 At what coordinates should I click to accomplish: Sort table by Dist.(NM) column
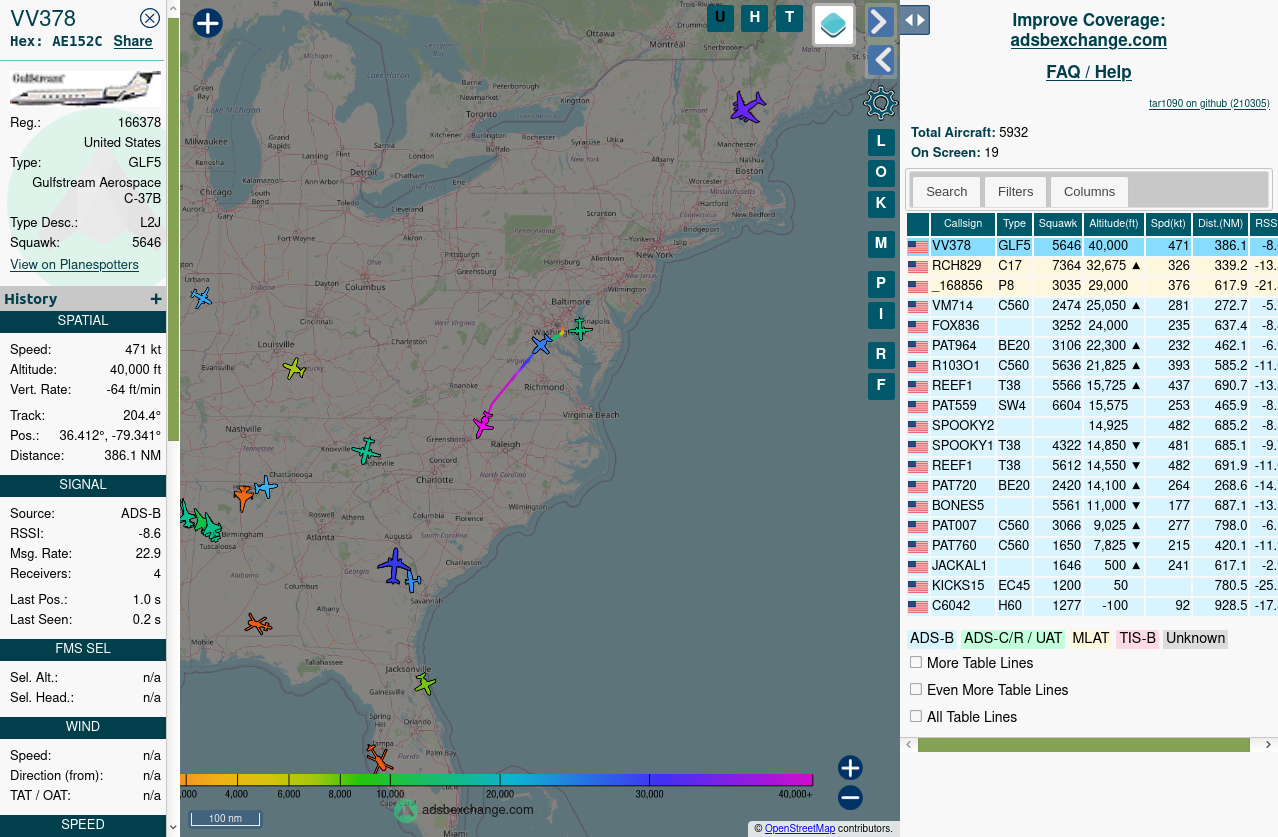1221,224
